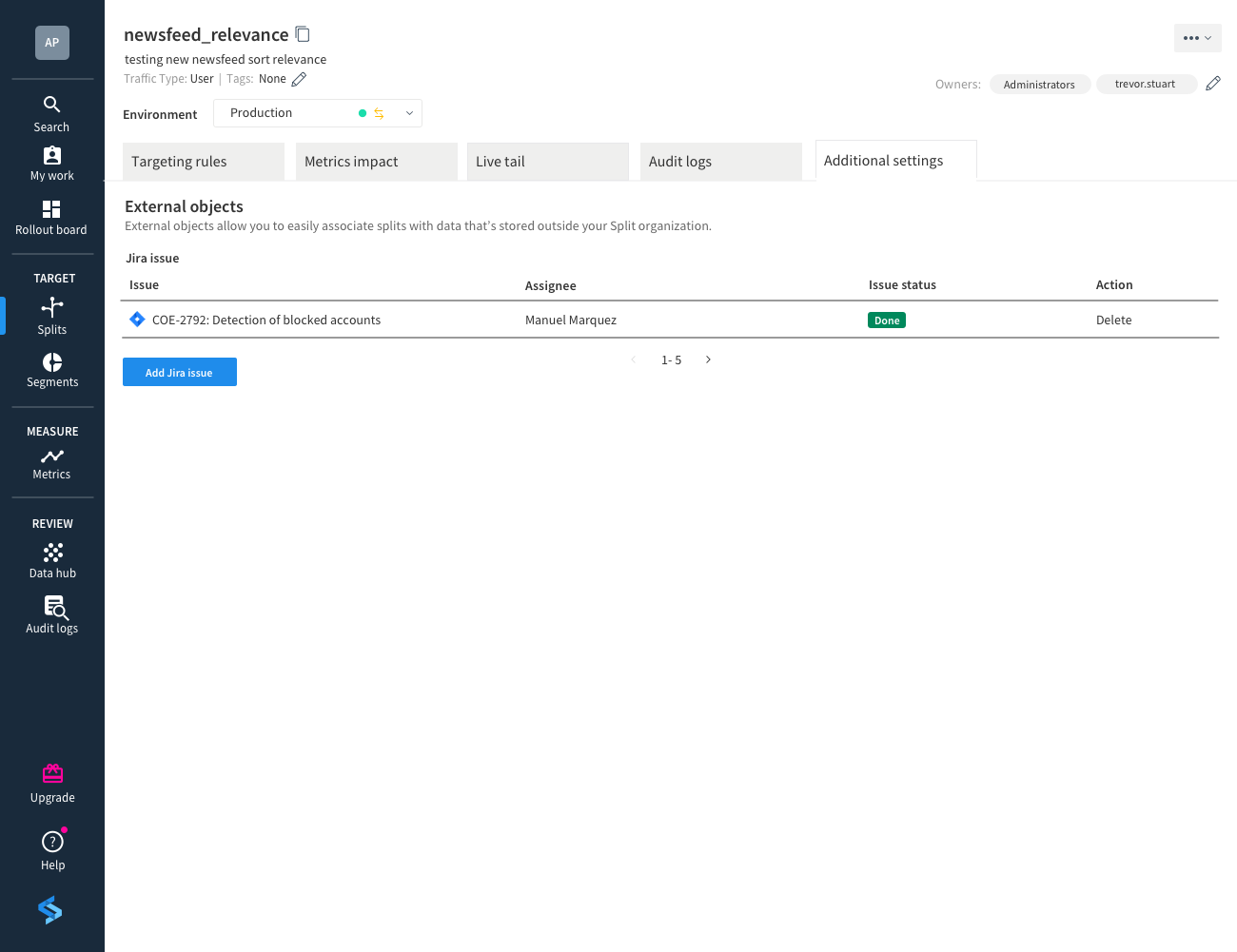Delete the COE-2792 Jira association
Viewport: 1237px width, 952px height.
pyautogui.click(x=1113, y=320)
